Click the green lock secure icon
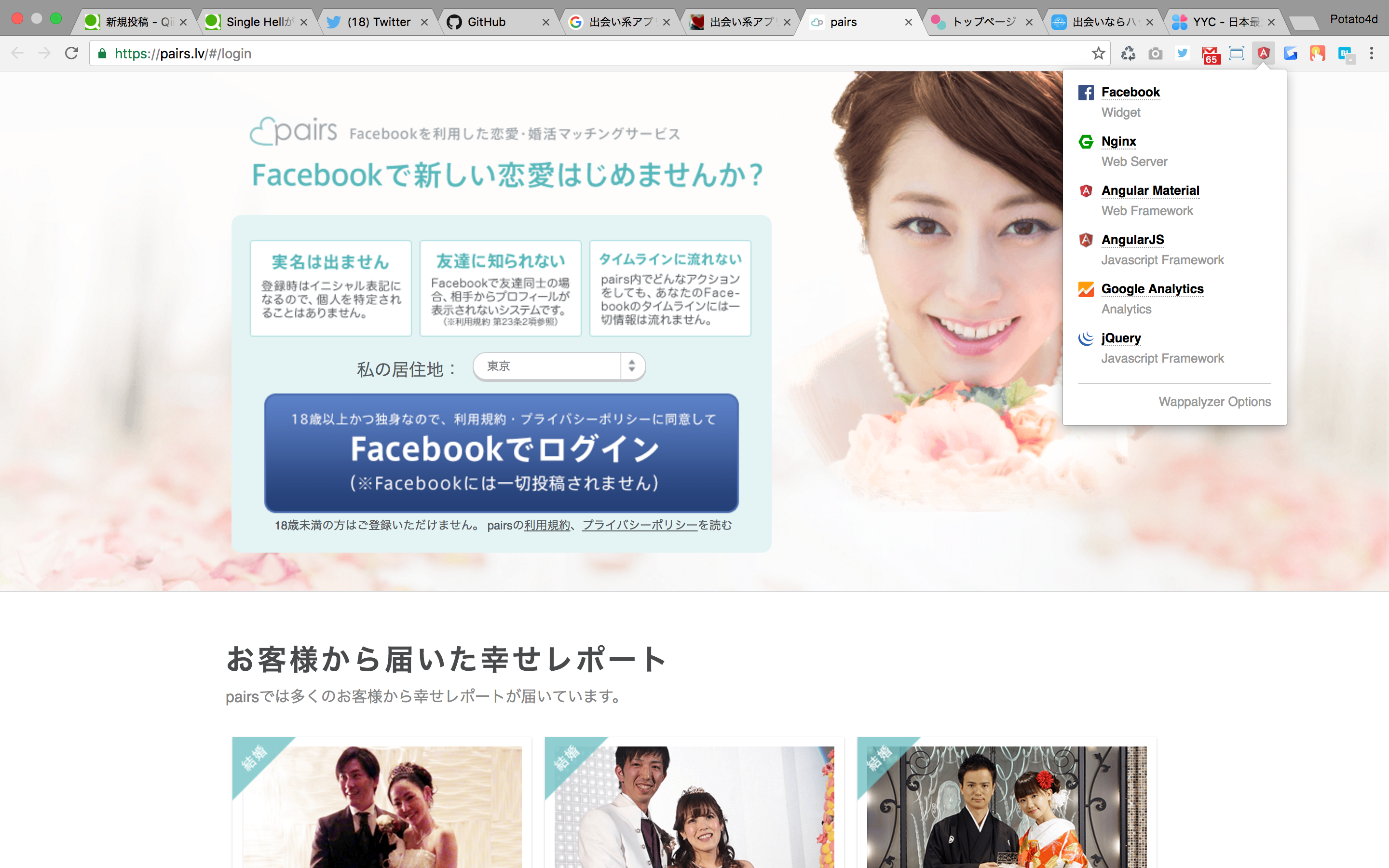The image size is (1389, 868). pos(102,54)
